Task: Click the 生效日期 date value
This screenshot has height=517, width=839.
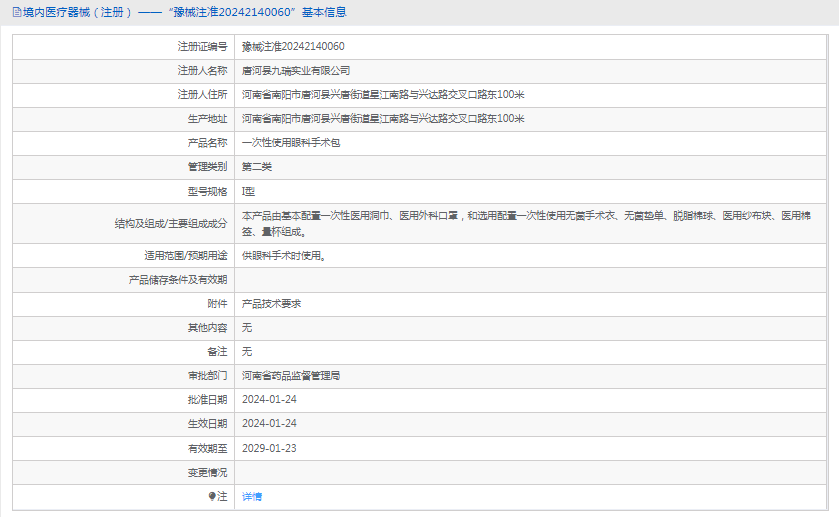Action: tap(269, 424)
